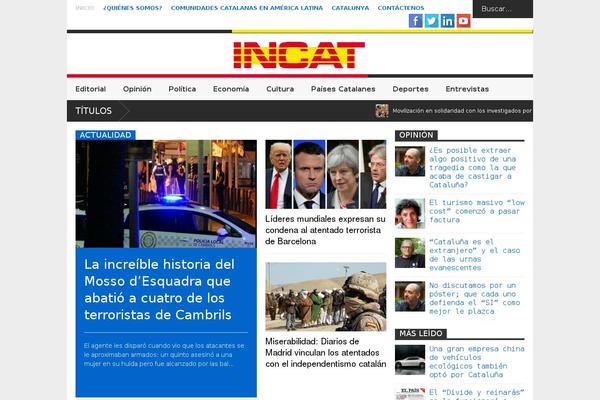The width and height of the screenshot is (600, 400).
Task: Open ticker headline about Movilización en solidaridad
Action: coord(462,111)
